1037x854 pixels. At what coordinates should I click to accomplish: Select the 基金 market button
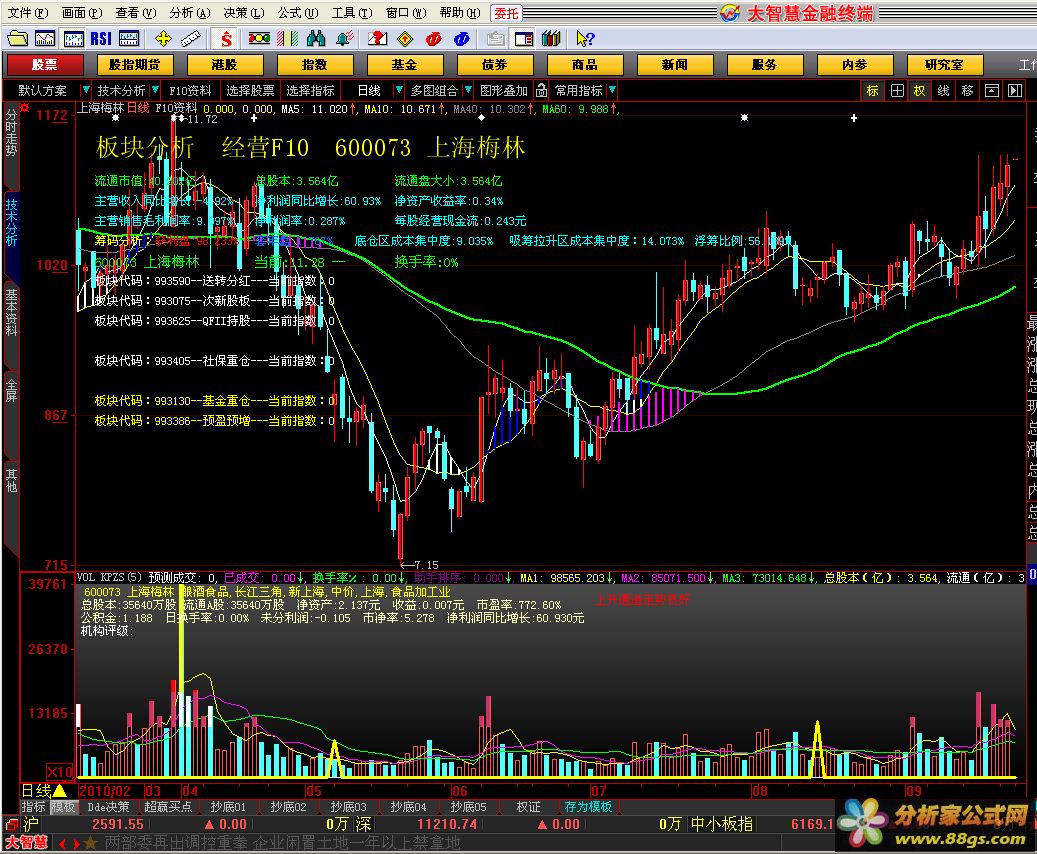(405, 65)
